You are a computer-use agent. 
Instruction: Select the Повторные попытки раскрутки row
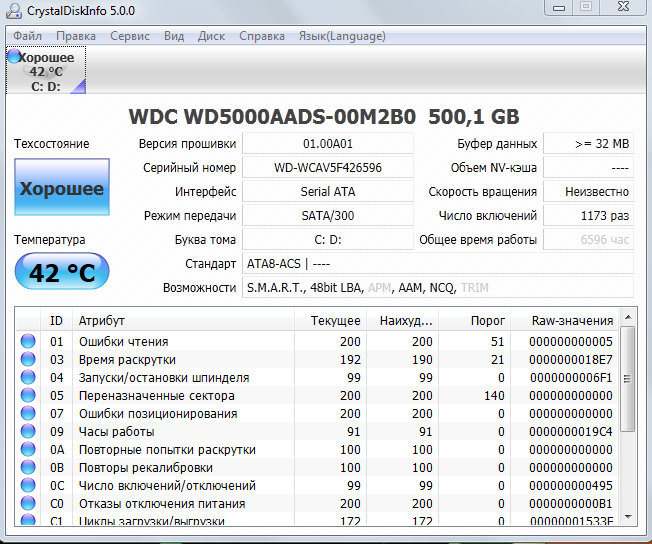point(317,449)
